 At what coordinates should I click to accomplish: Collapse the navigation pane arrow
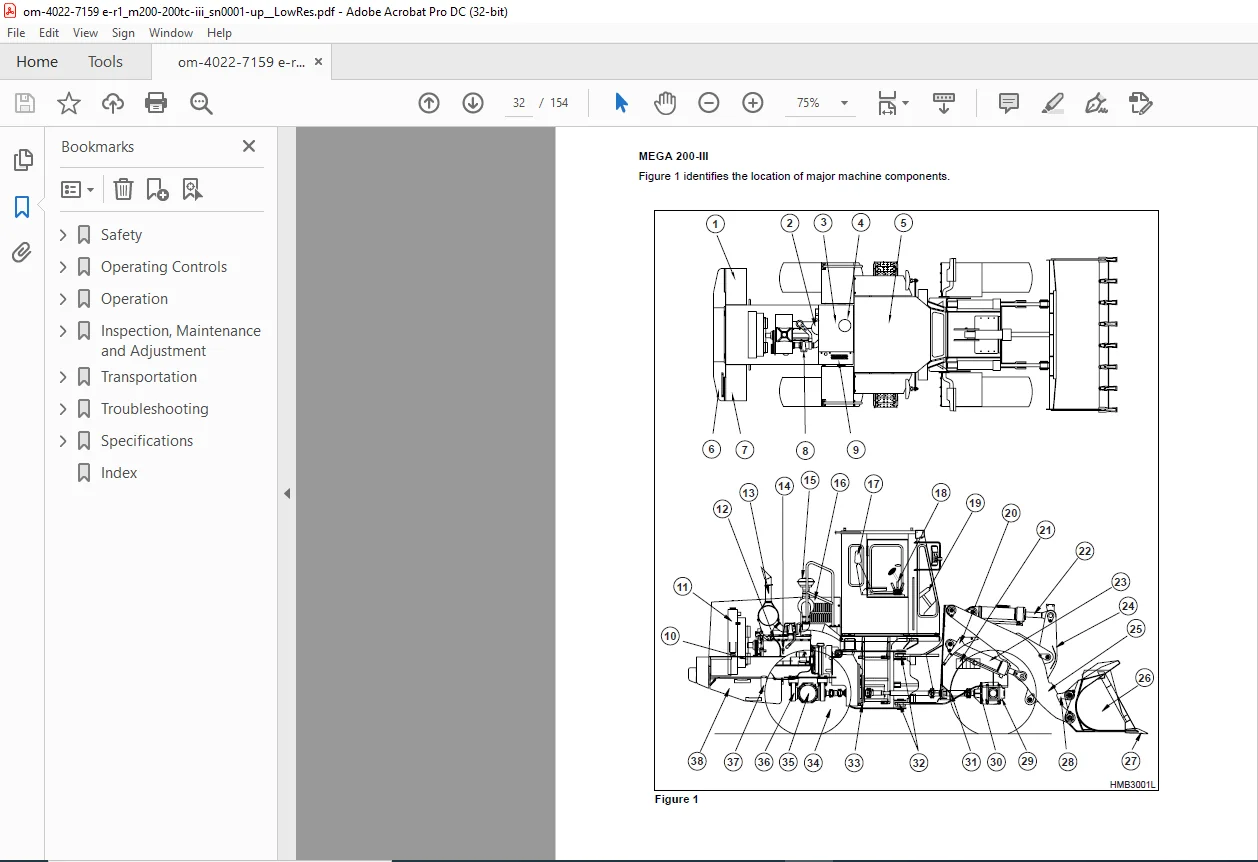(287, 493)
